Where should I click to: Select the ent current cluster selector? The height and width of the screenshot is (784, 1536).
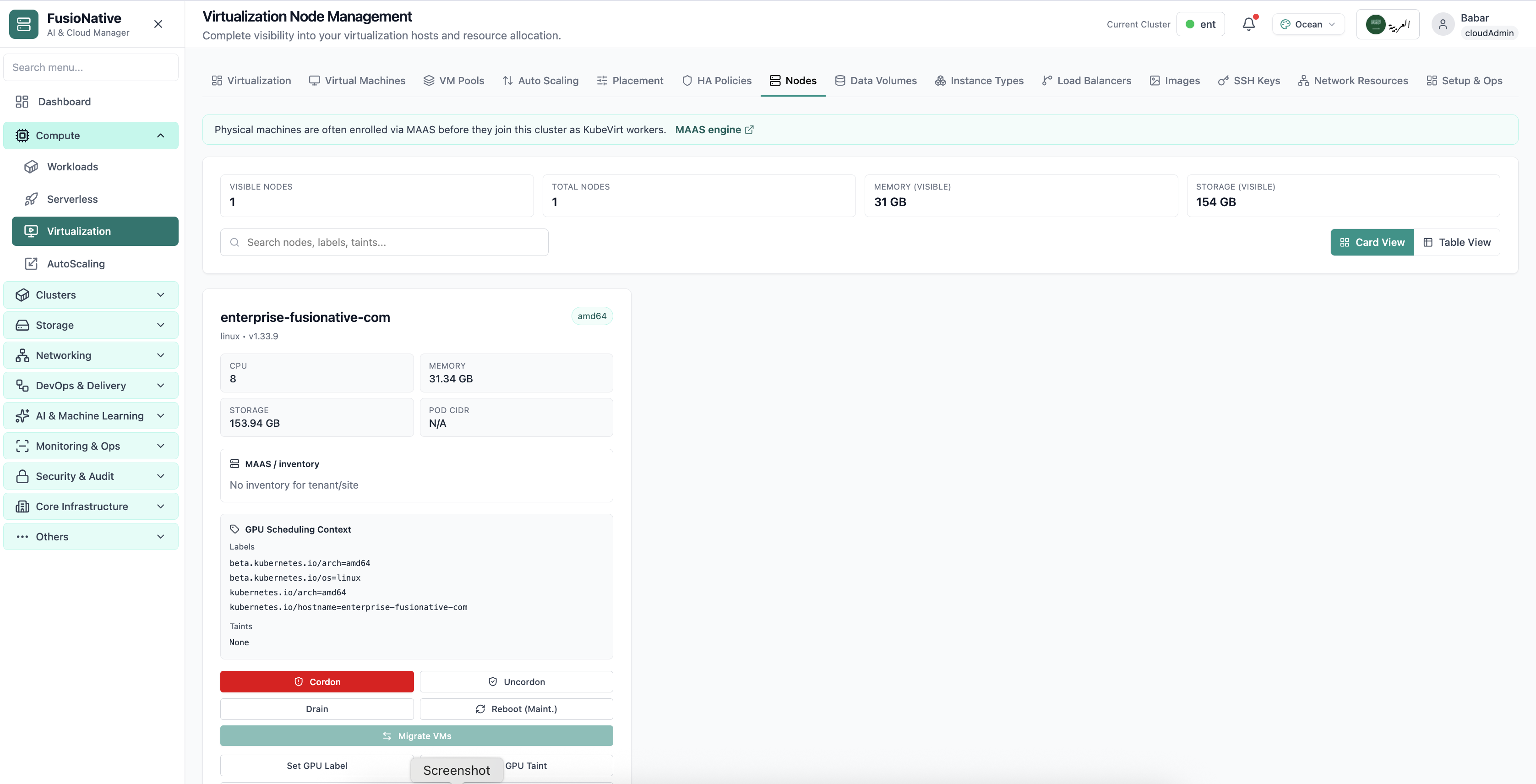pos(1200,24)
